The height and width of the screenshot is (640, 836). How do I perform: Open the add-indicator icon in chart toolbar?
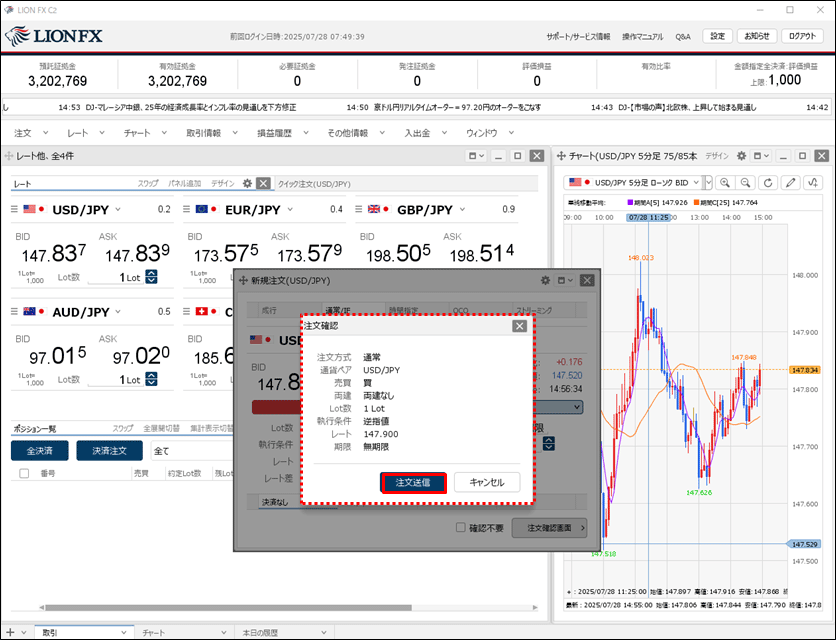pos(813,183)
